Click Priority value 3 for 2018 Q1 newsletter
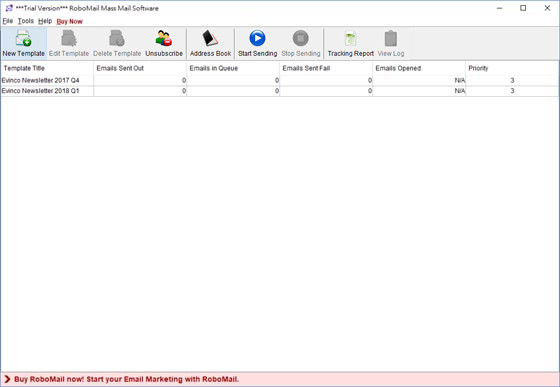The height and width of the screenshot is (387, 560). [512, 91]
